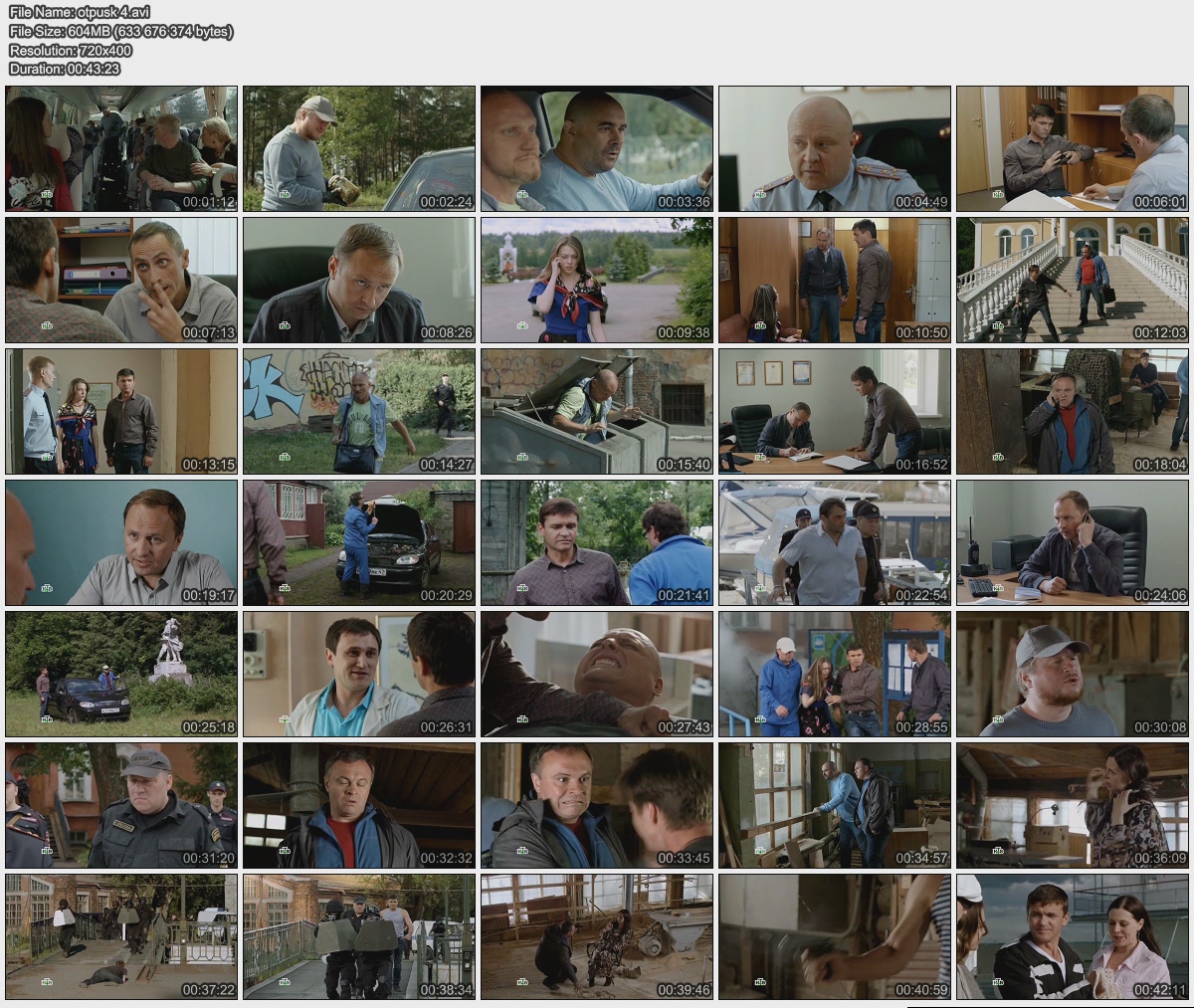Click the 00:25:18 thumbnail with statue and car

pos(121,674)
